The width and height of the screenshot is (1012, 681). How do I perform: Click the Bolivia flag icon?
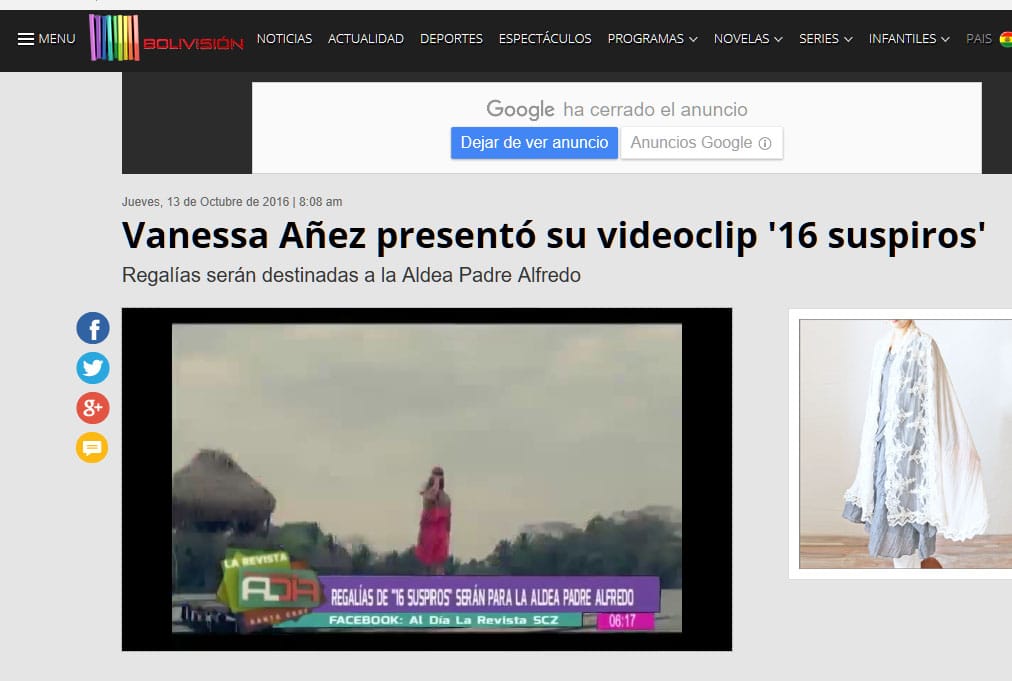(1005, 39)
